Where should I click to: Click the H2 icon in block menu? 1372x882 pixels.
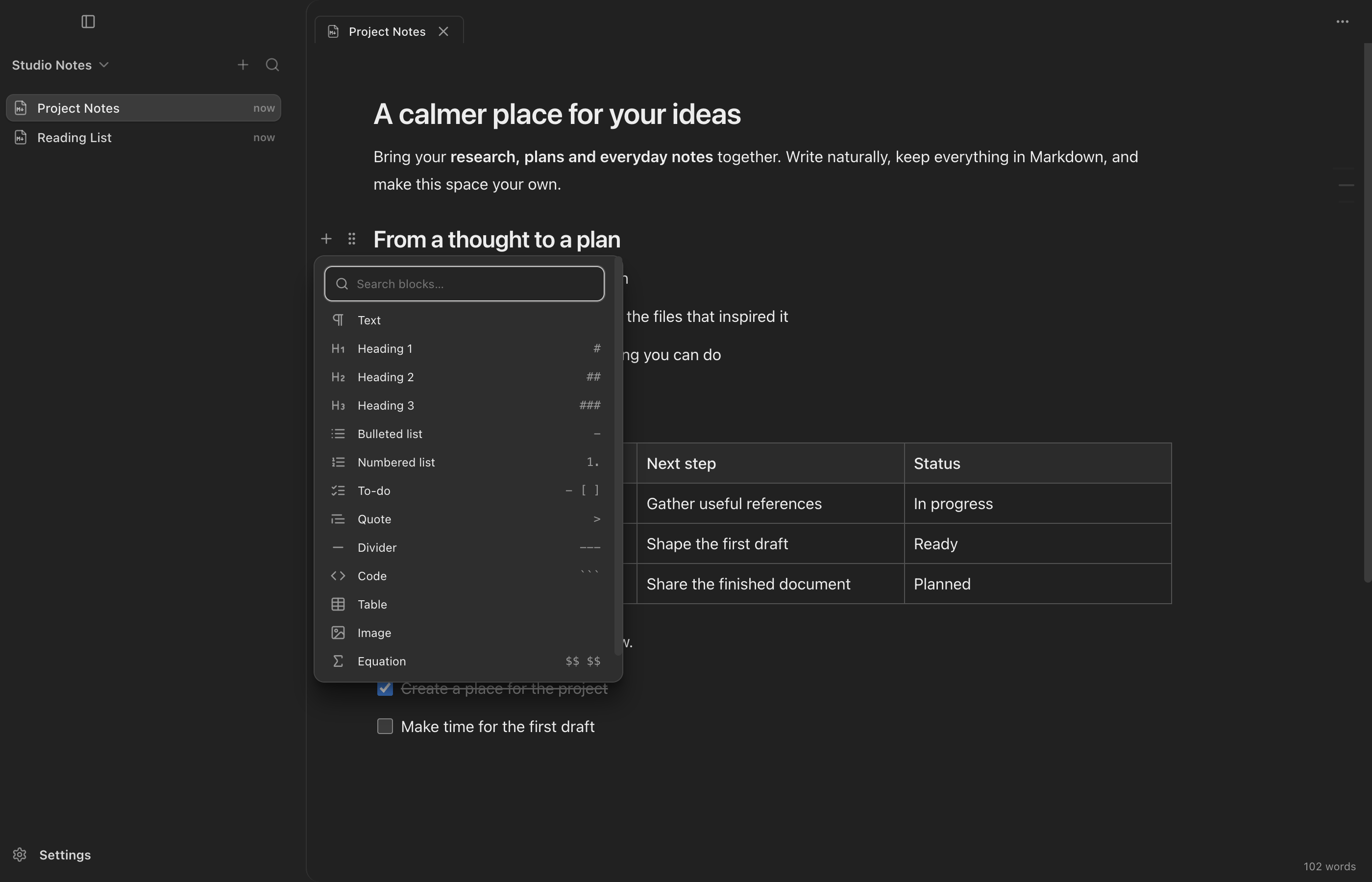(339, 377)
